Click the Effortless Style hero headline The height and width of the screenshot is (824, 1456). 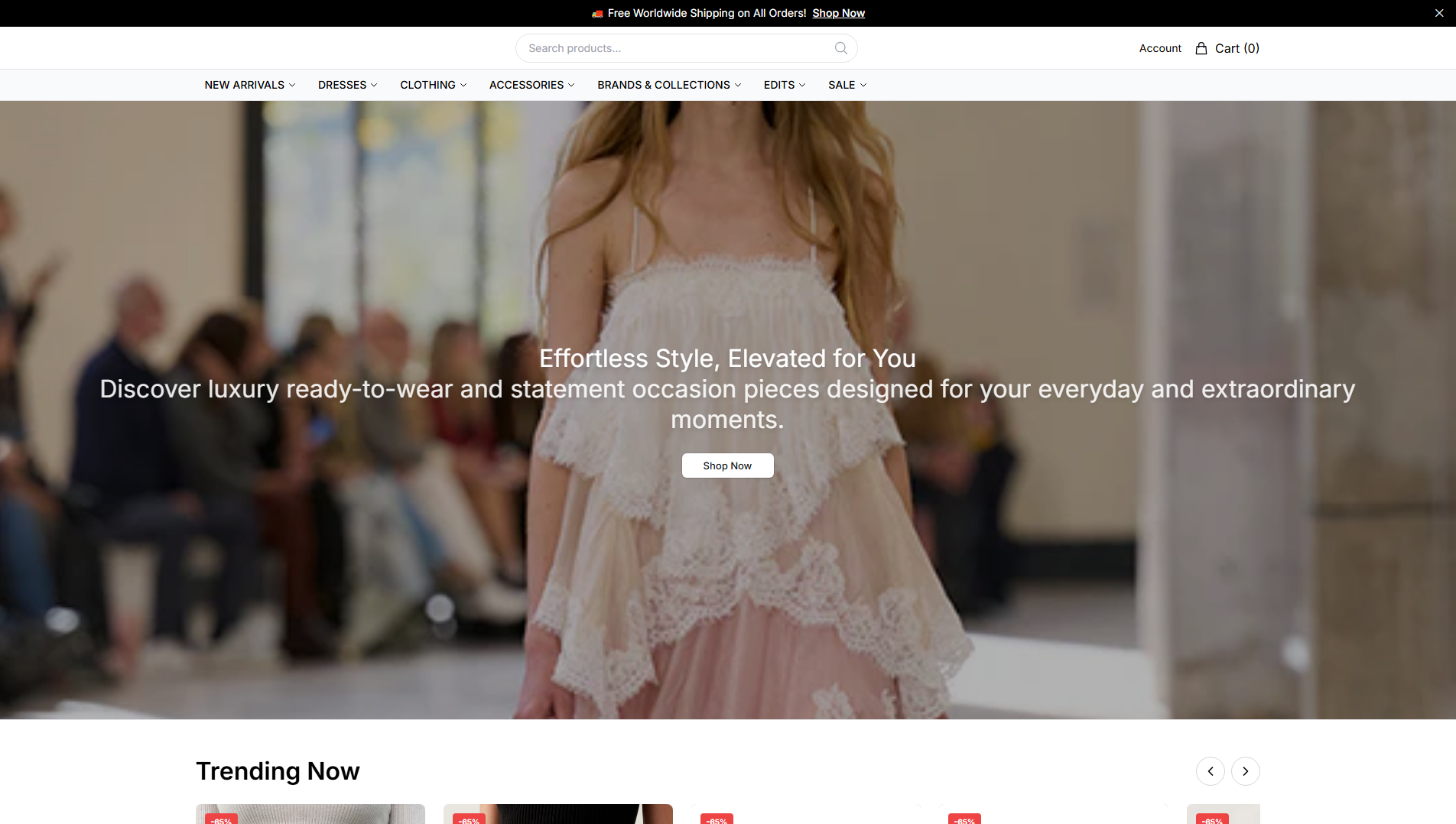pyautogui.click(x=727, y=358)
